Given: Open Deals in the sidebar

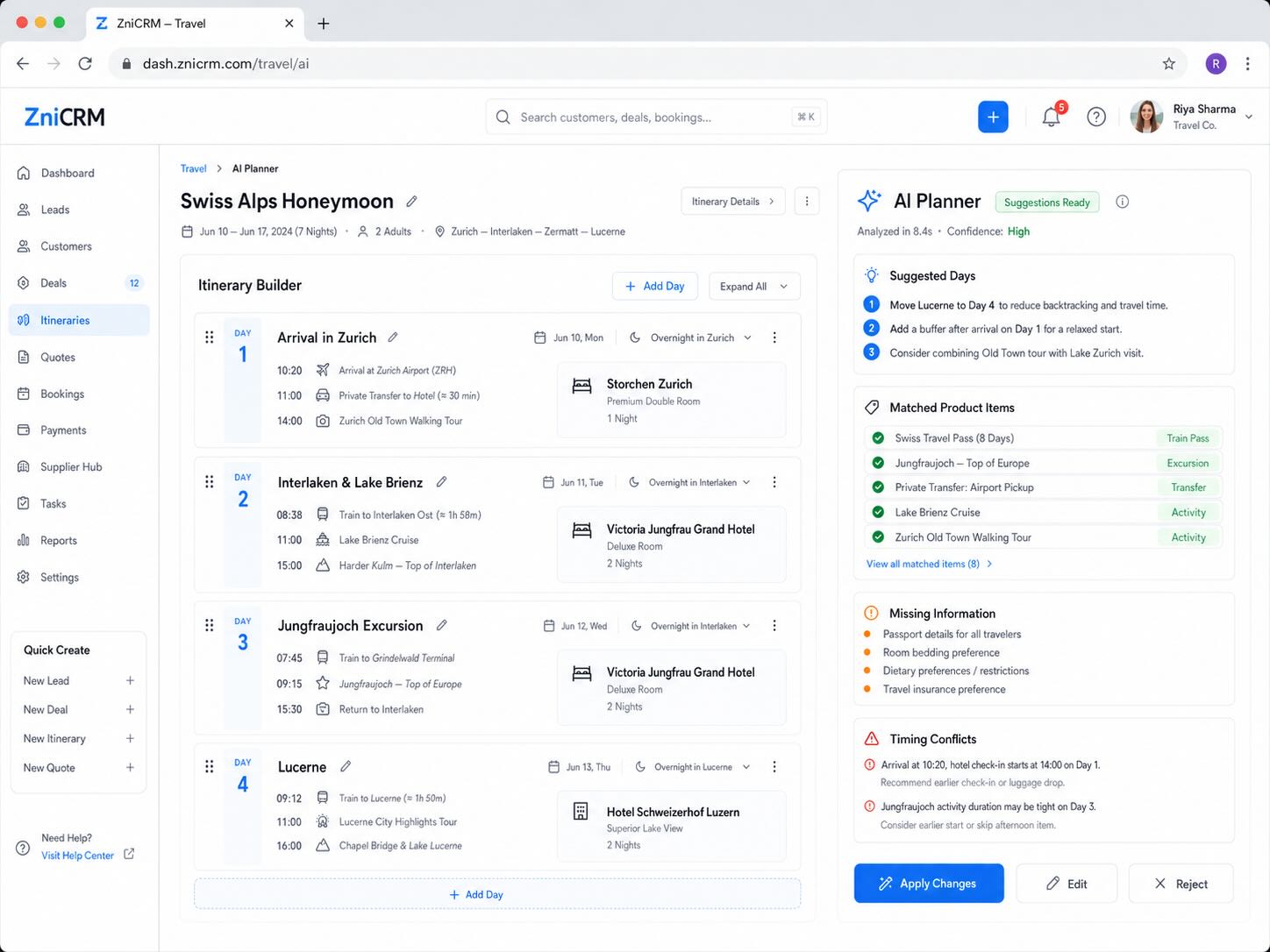Looking at the screenshot, I should [x=79, y=283].
